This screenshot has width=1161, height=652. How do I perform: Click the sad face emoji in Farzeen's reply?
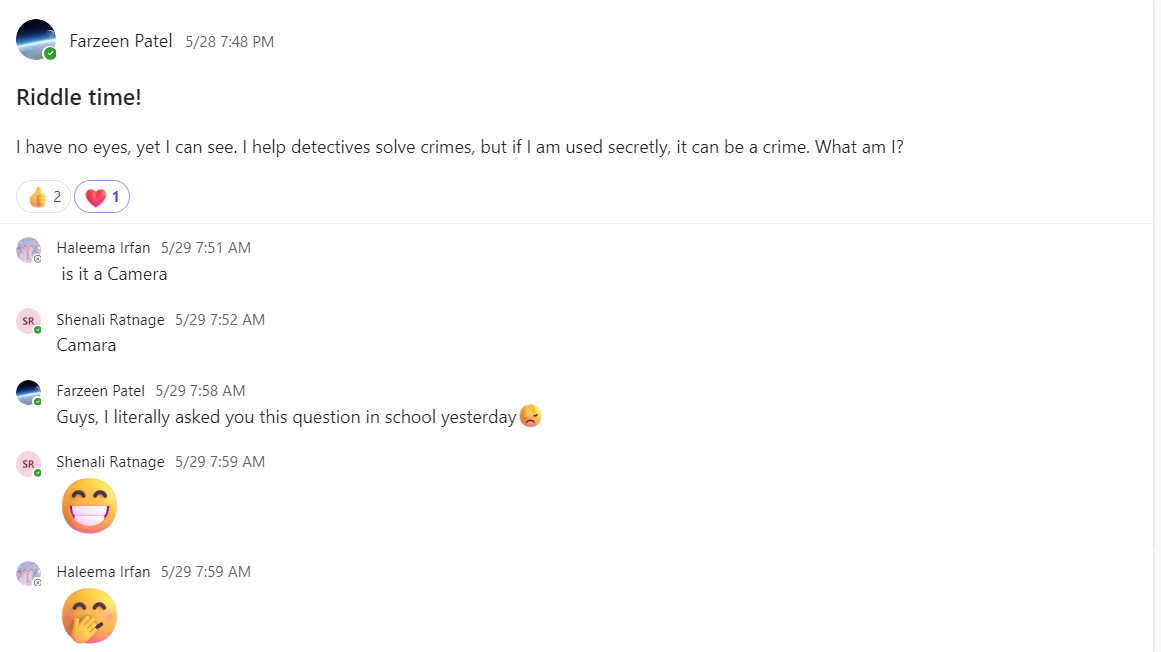[x=531, y=416]
